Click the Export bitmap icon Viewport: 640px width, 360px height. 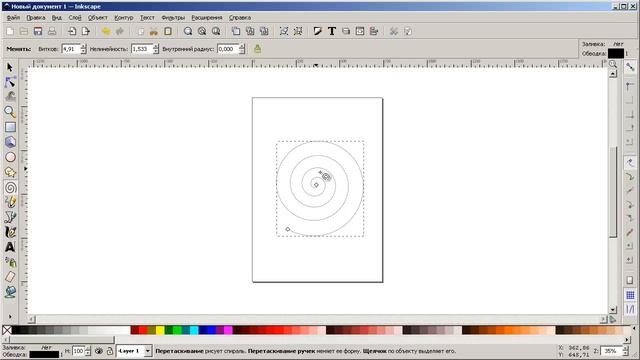(86, 31)
